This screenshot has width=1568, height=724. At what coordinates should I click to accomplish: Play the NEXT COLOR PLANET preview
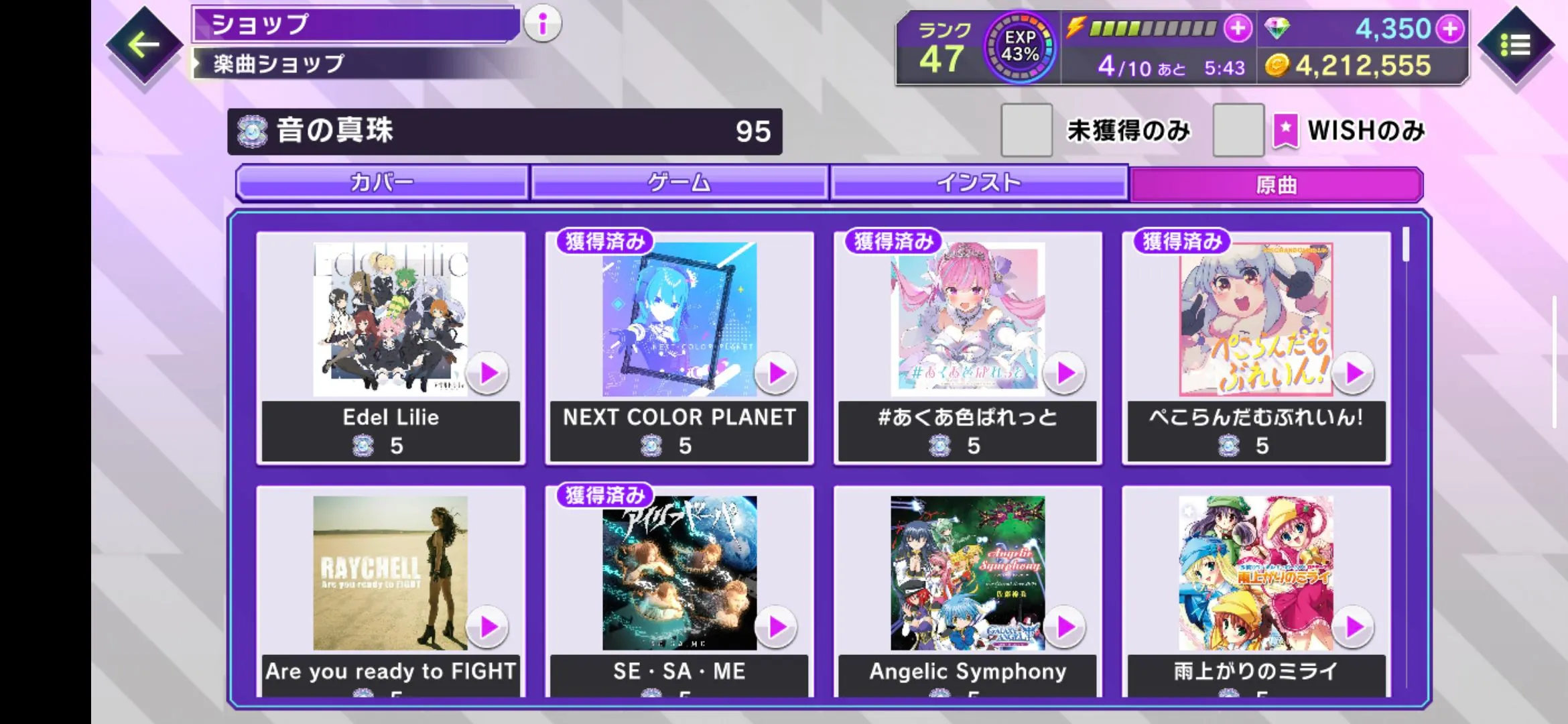pos(776,373)
